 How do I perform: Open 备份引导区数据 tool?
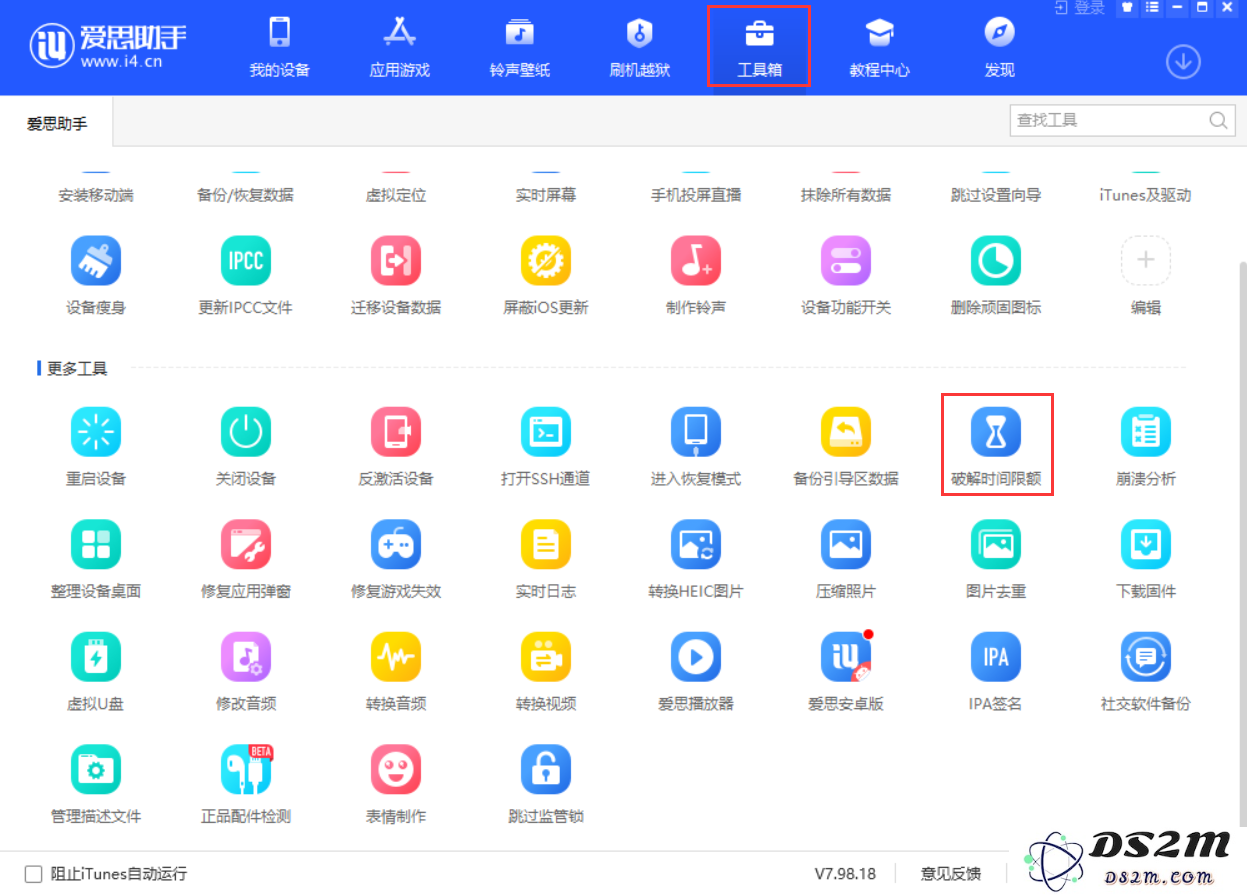point(846,432)
